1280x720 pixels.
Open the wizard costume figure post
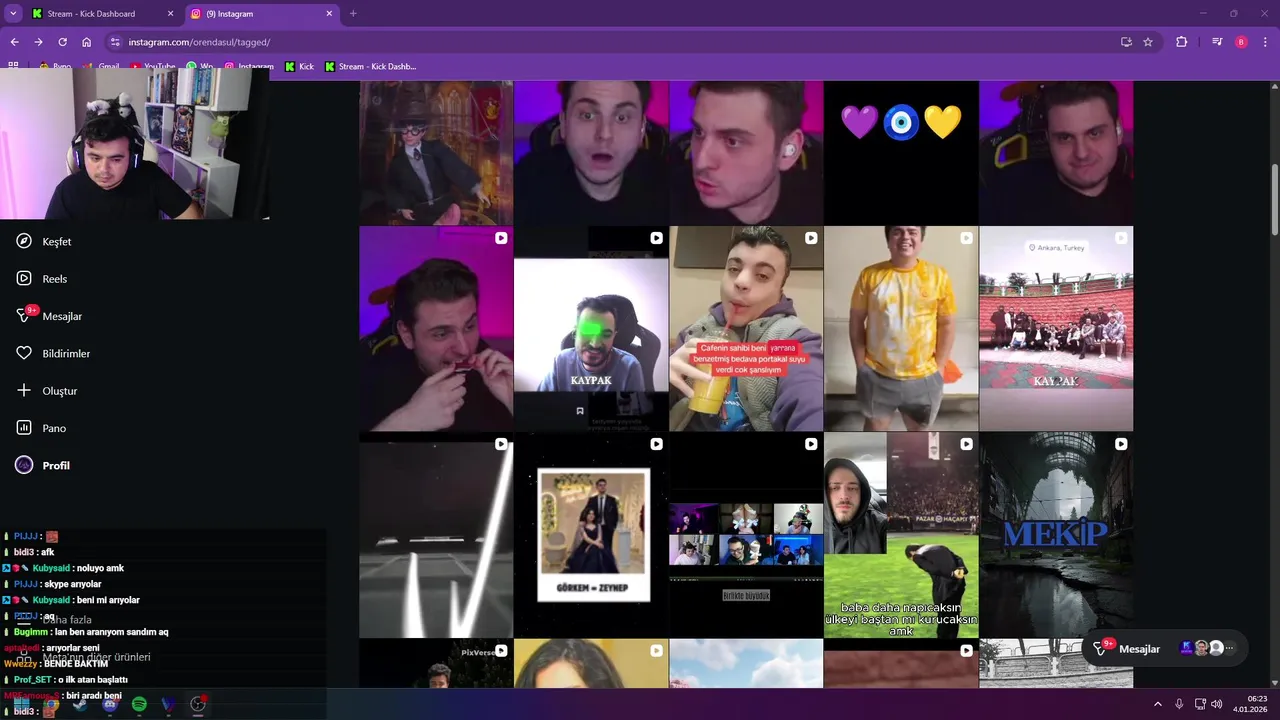[x=436, y=152]
